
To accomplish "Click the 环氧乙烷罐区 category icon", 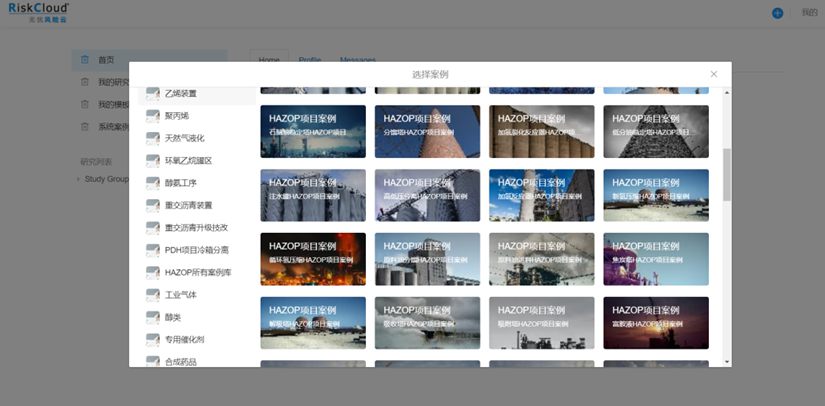I will point(153,161).
